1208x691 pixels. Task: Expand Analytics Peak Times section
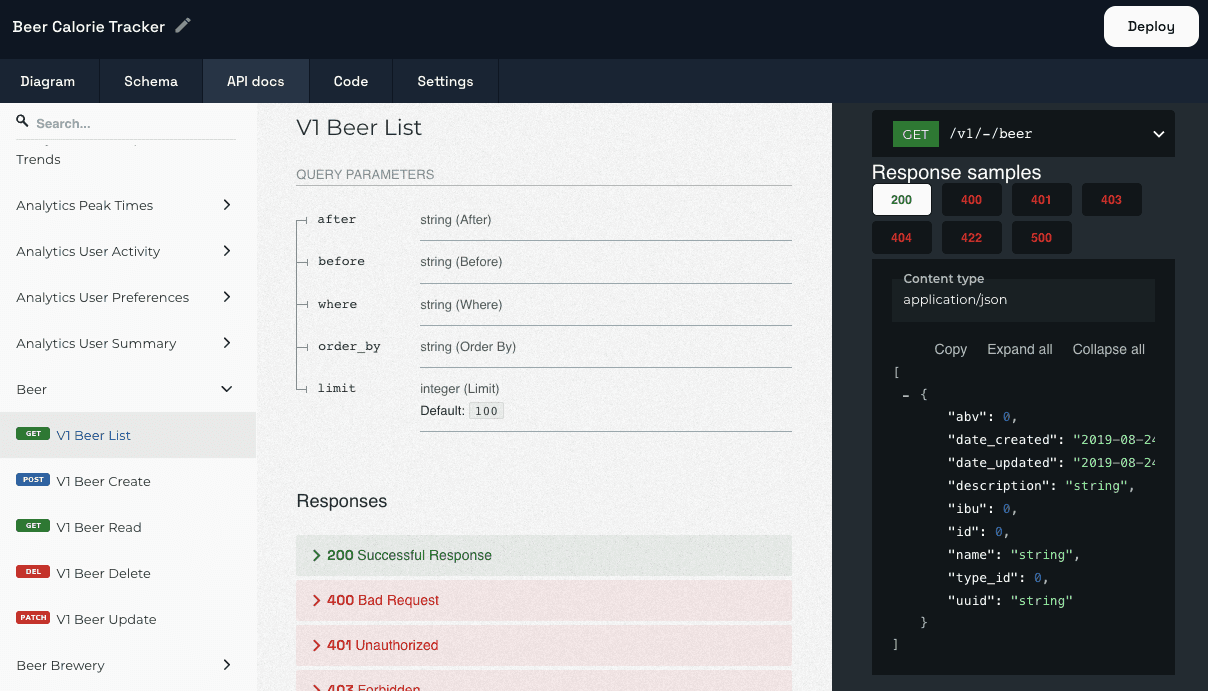(x=227, y=205)
